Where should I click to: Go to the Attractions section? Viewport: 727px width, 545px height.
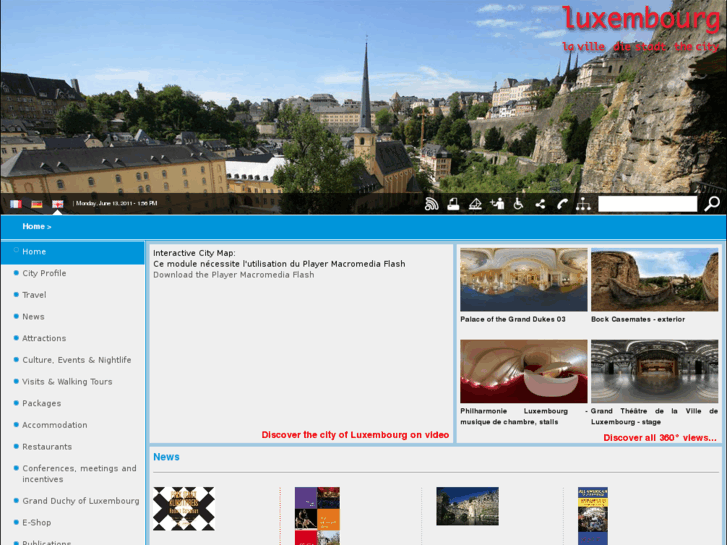44,339
